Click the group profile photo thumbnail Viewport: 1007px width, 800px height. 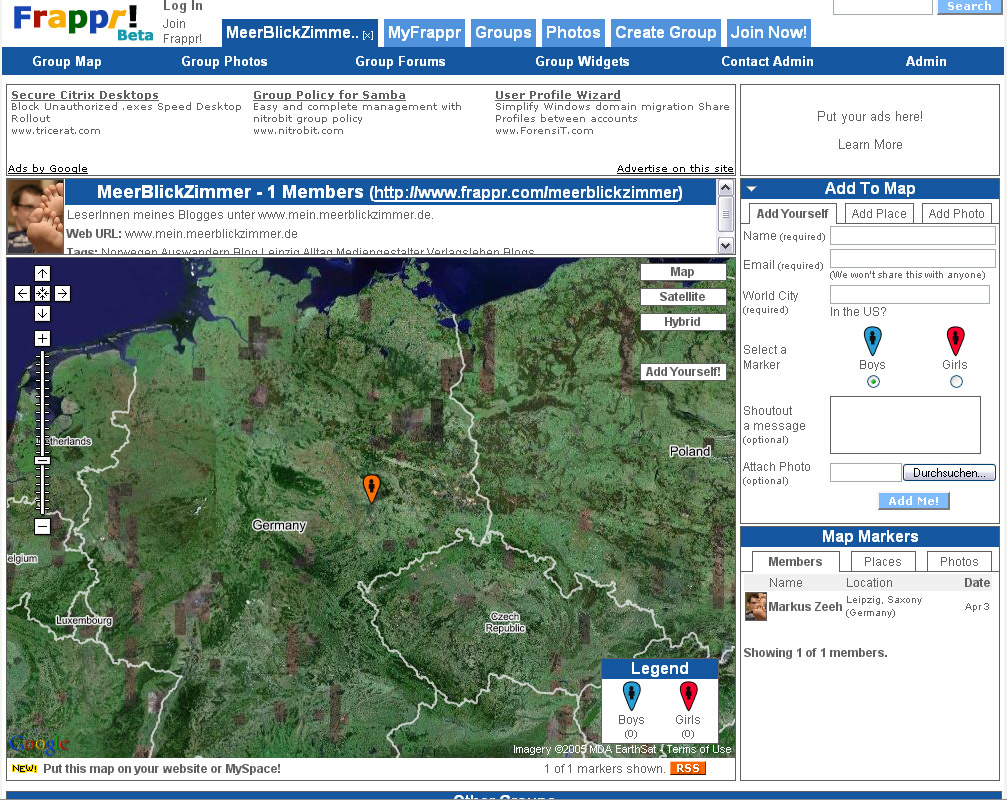35,216
